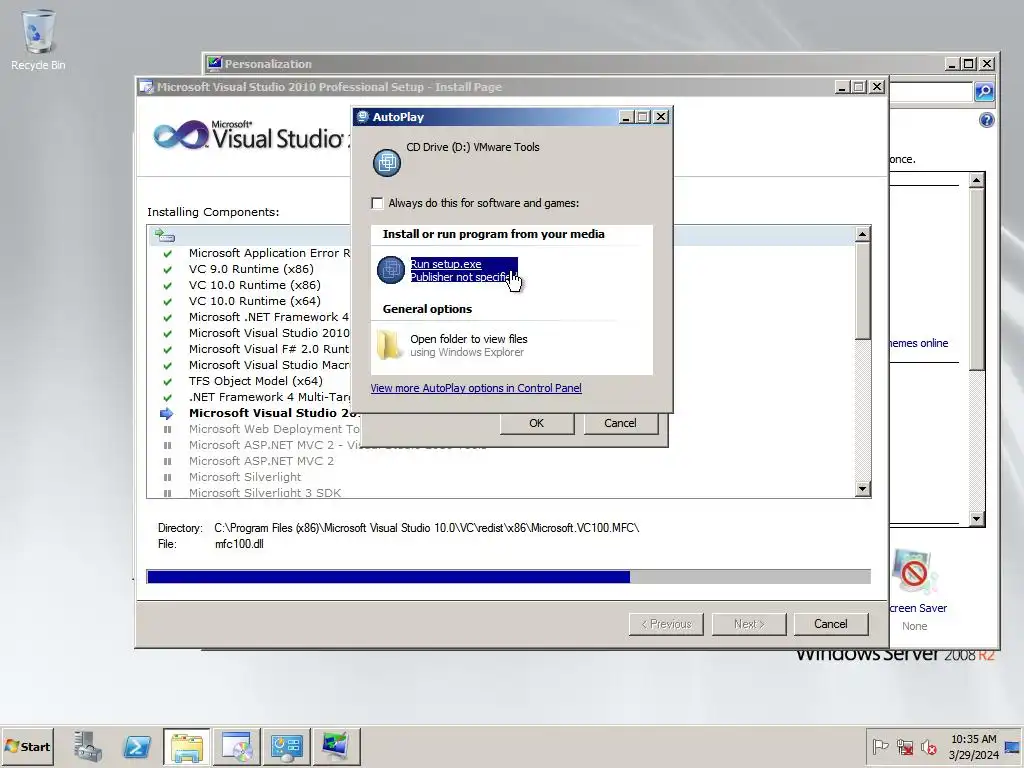The image size is (1024, 768).
Task: Select TFS Object Model (x64) row
Action: coord(255,381)
